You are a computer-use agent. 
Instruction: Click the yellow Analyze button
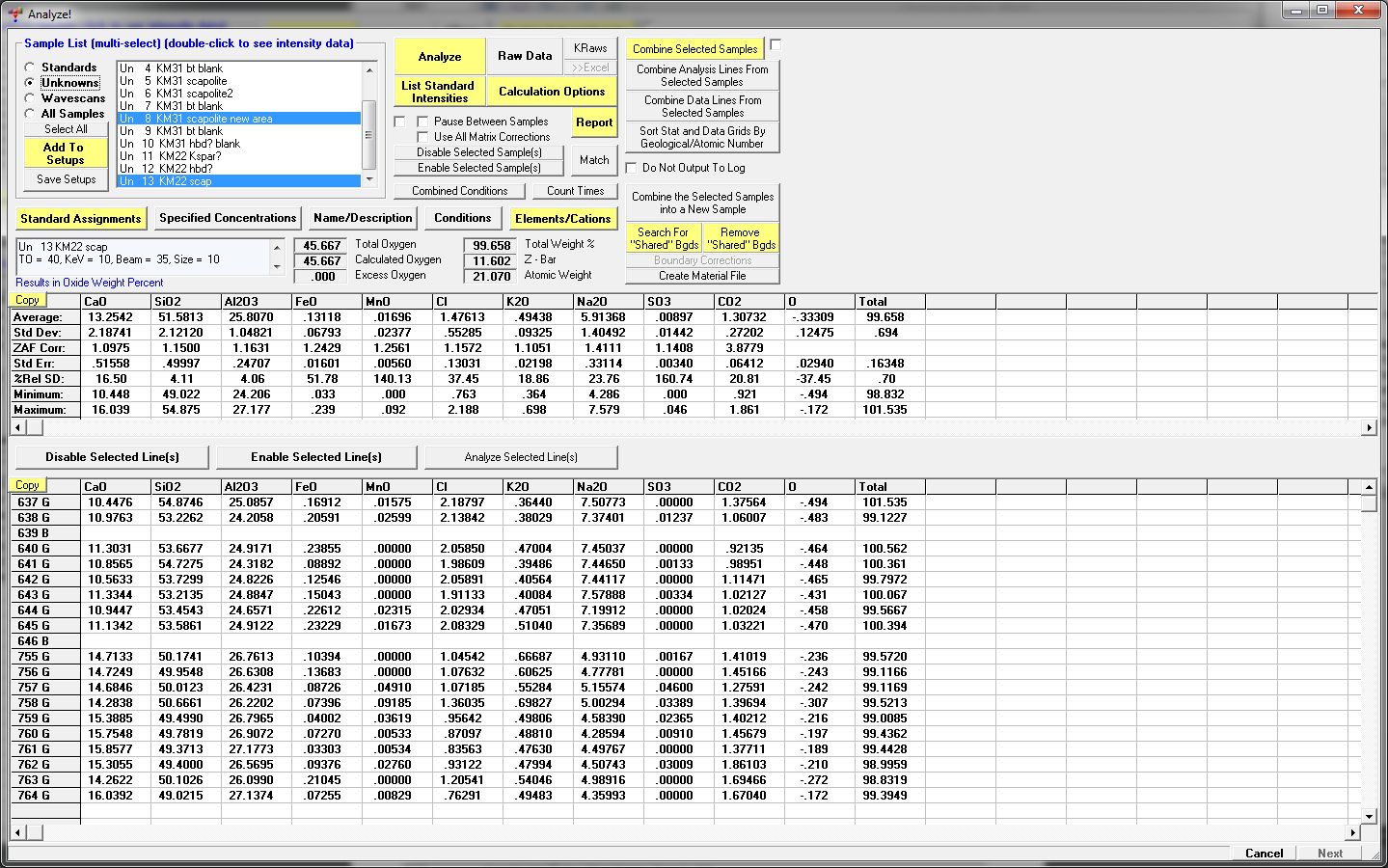(x=439, y=56)
